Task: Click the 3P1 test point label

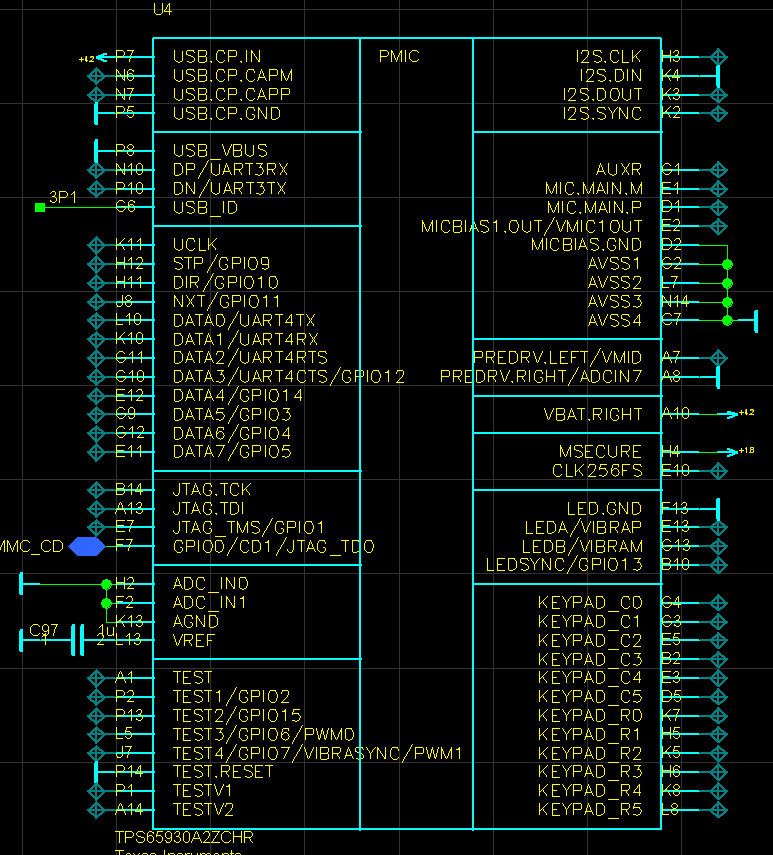Action: pos(63,197)
